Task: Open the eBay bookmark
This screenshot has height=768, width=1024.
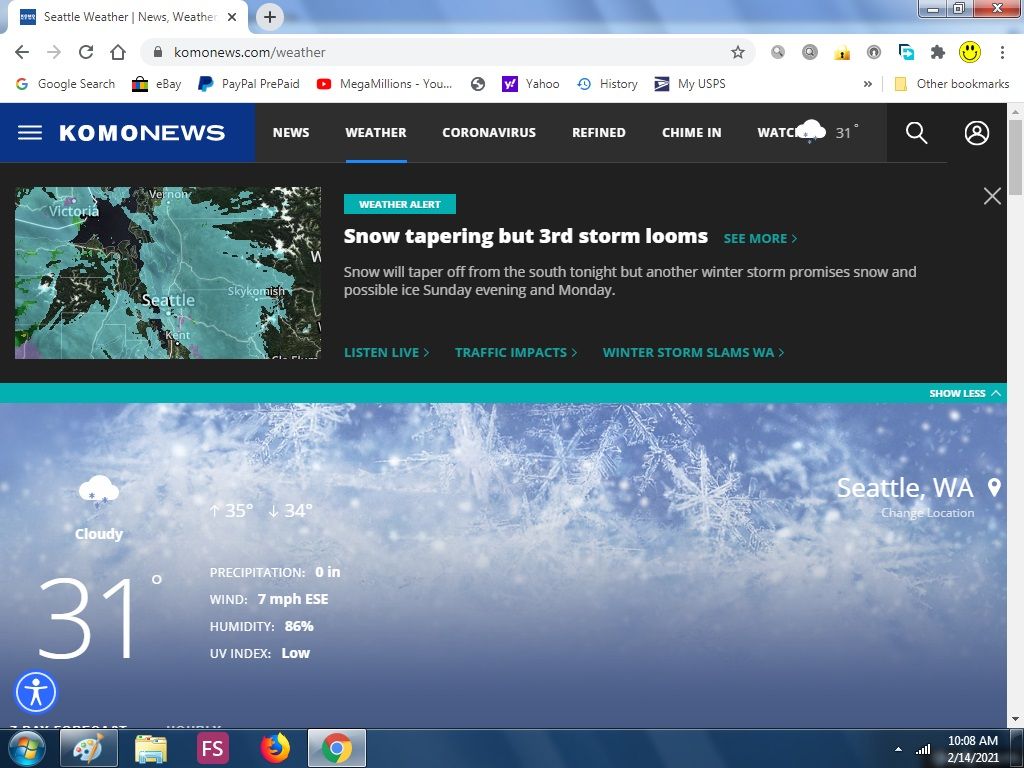Action: point(157,84)
